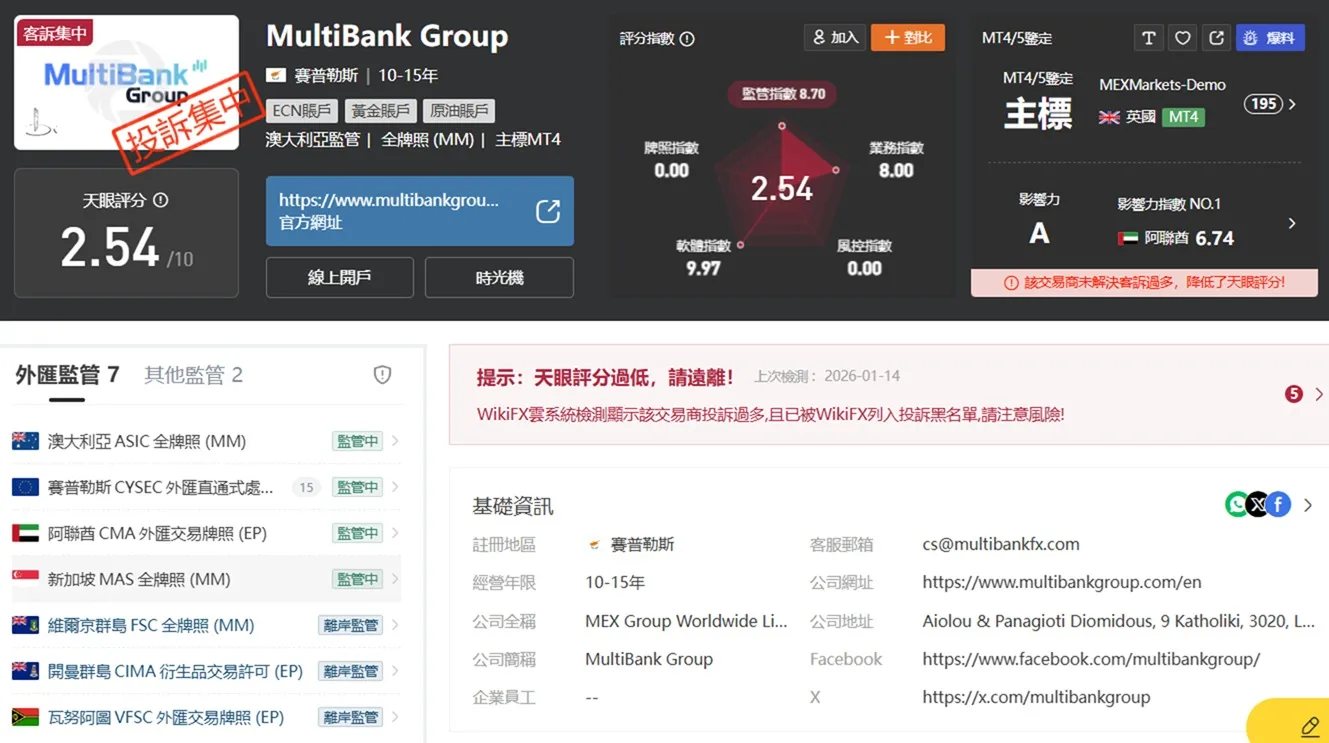Open the official website link button
This screenshot has height=743, width=1329.
pos(420,211)
